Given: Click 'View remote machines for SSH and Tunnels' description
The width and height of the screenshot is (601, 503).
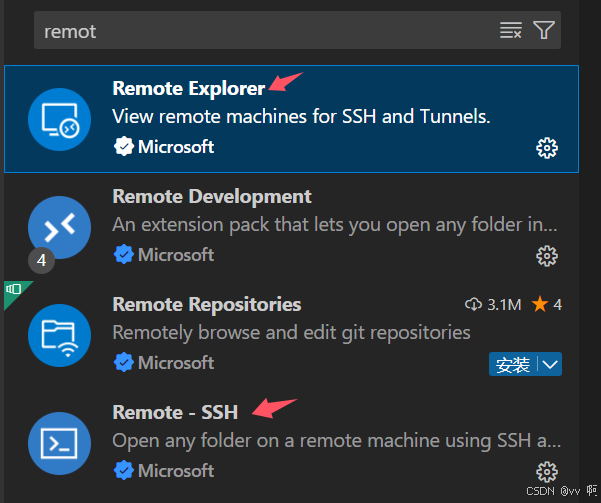Looking at the screenshot, I should tap(301, 117).
